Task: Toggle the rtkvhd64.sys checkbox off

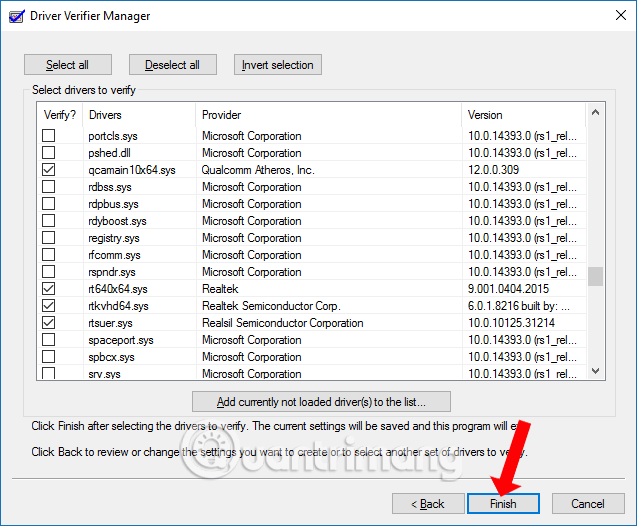Action: coord(48,306)
